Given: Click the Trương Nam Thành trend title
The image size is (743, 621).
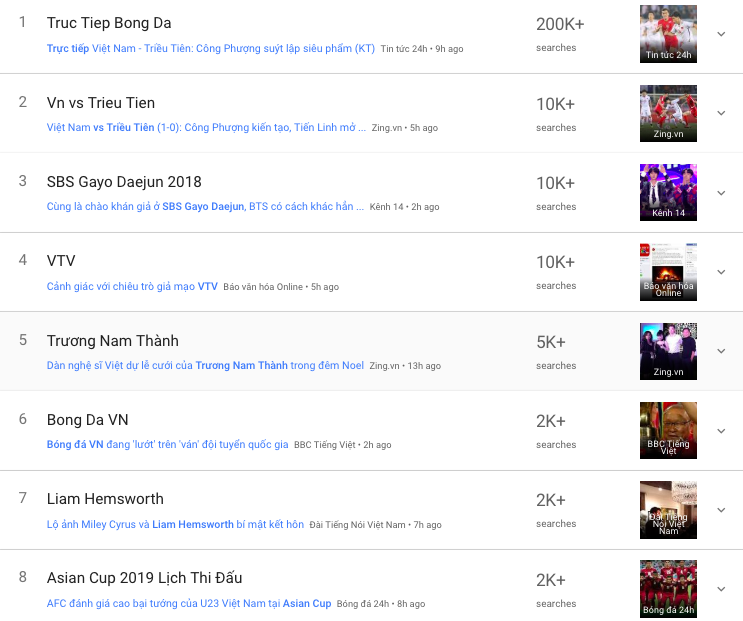Looking at the screenshot, I should 113,341.
